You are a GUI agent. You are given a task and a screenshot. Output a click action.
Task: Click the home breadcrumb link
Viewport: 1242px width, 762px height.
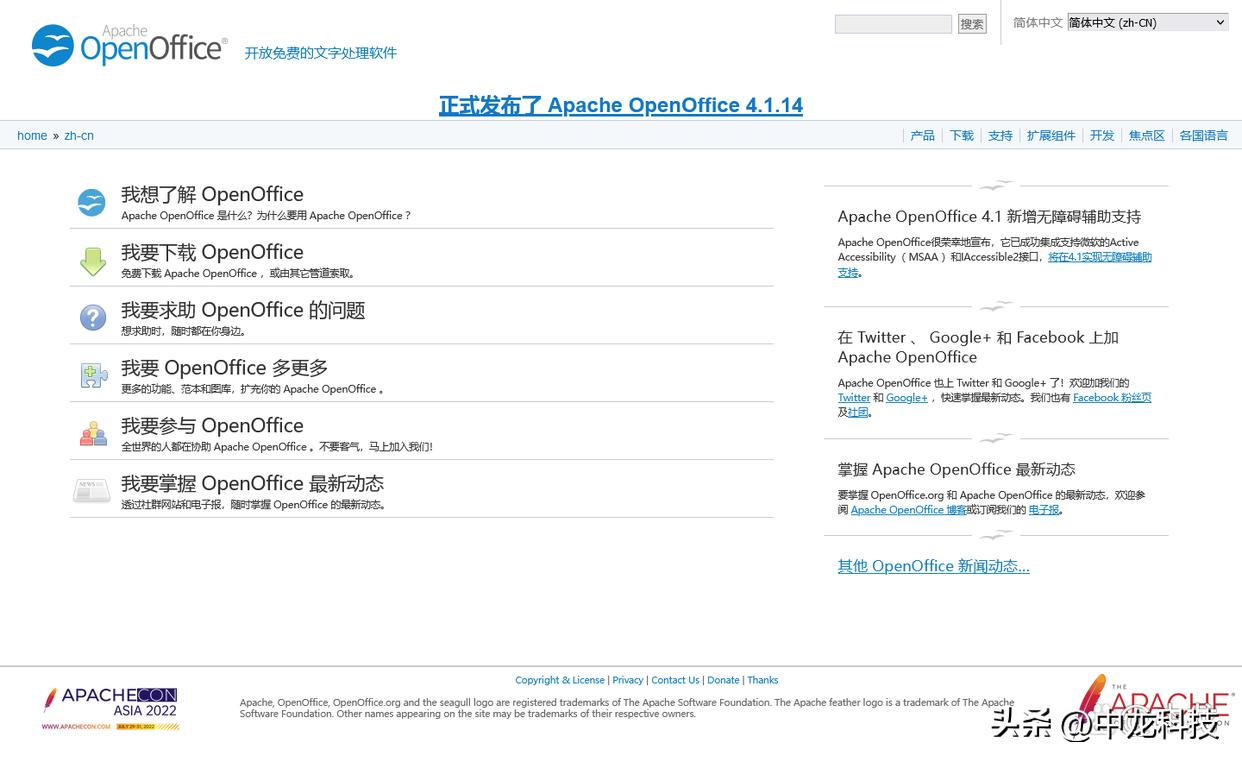pos(32,135)
